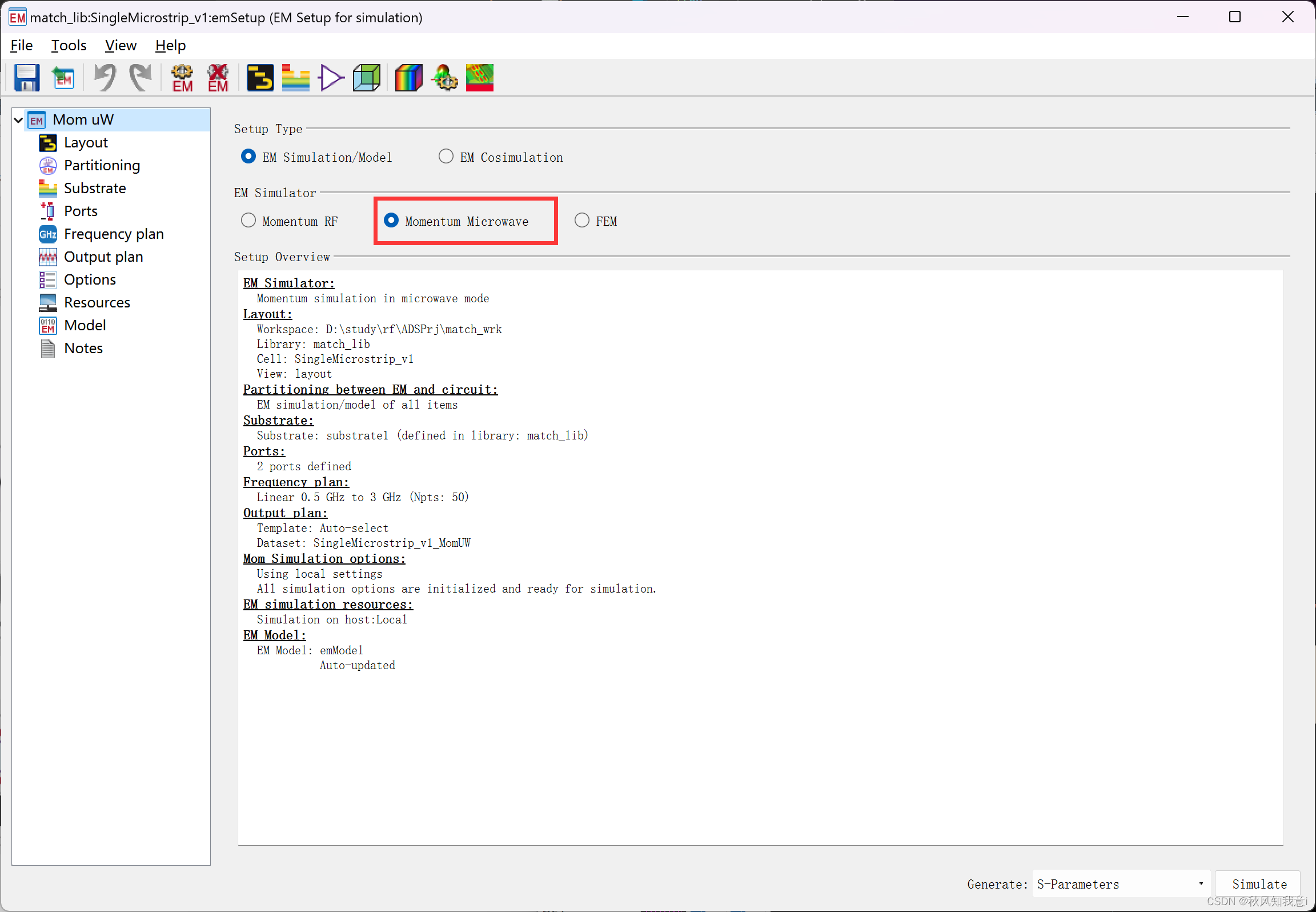Click the rainbow cube visualization icon
1316x912 pixels.
[x=408, y=78]
